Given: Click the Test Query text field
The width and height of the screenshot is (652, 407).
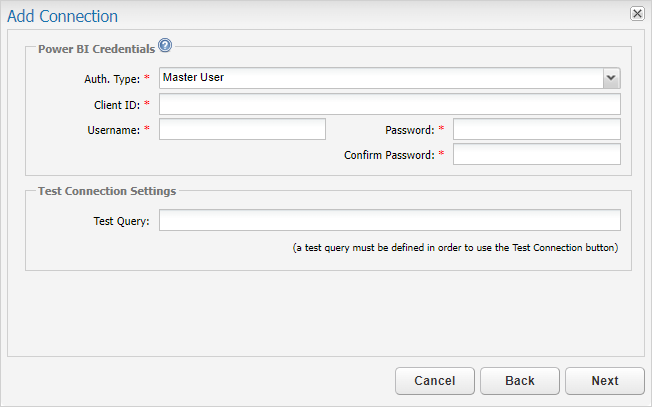Looking at the screenshot, I should tap(390, 220).
